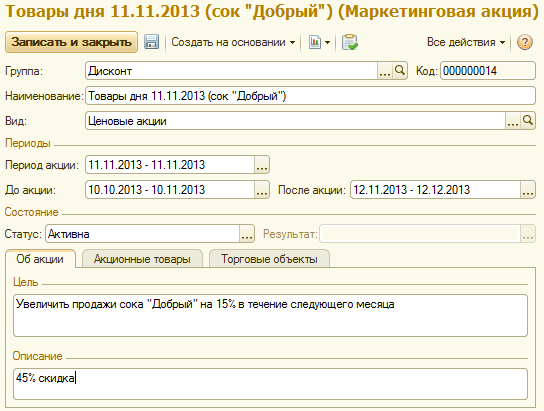Click magnifier icon in Группа field
This screenshot has width=544, height=411.
point(400,71)
